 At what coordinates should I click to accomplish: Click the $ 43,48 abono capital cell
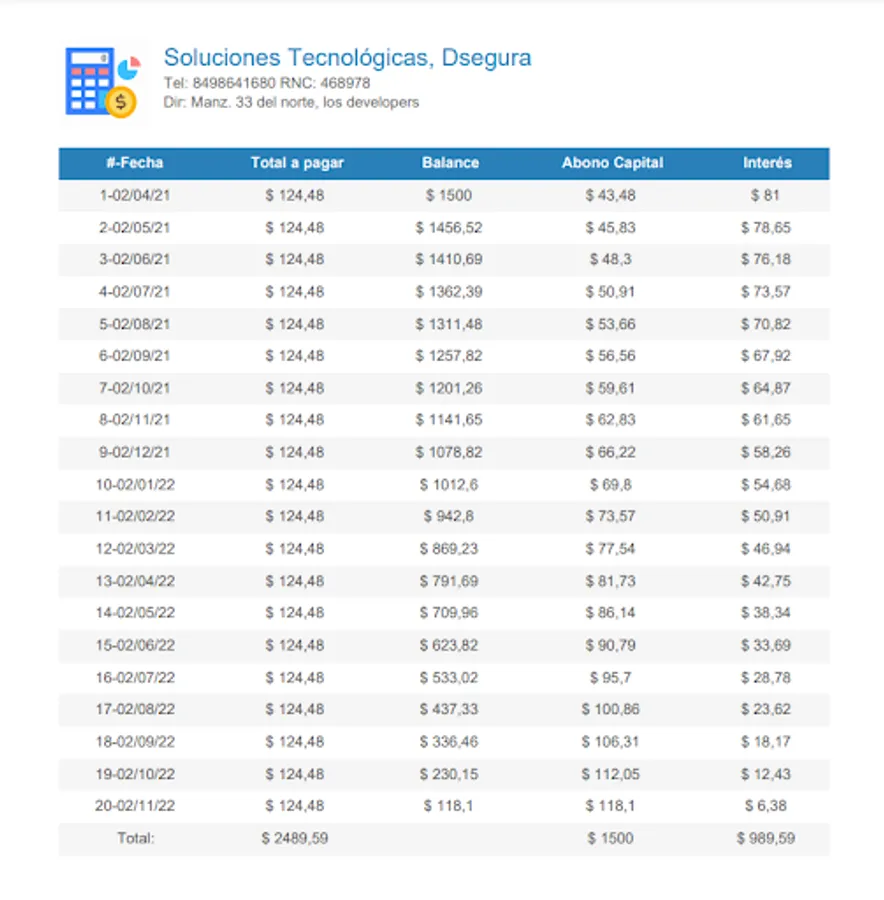610,196
